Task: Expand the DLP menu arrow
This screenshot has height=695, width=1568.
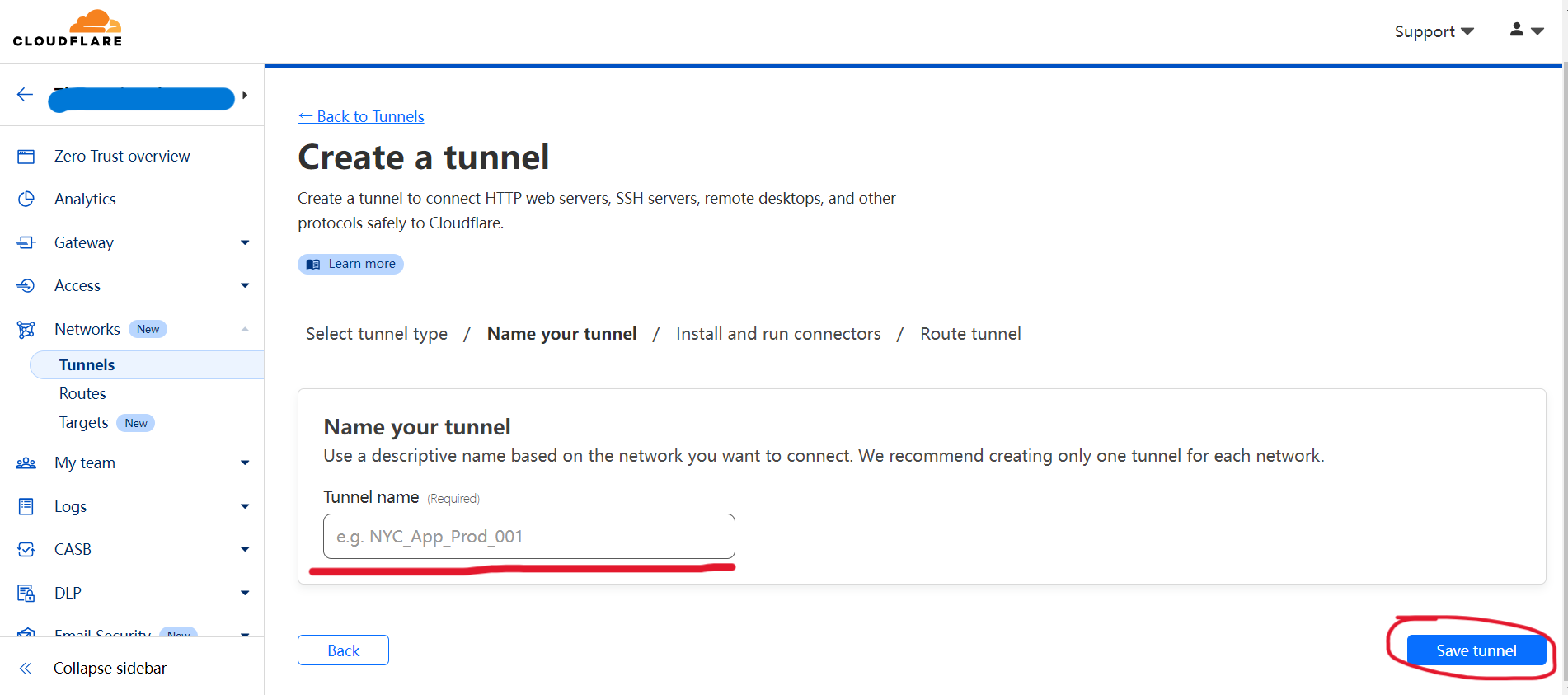Action: pos(245,593)
